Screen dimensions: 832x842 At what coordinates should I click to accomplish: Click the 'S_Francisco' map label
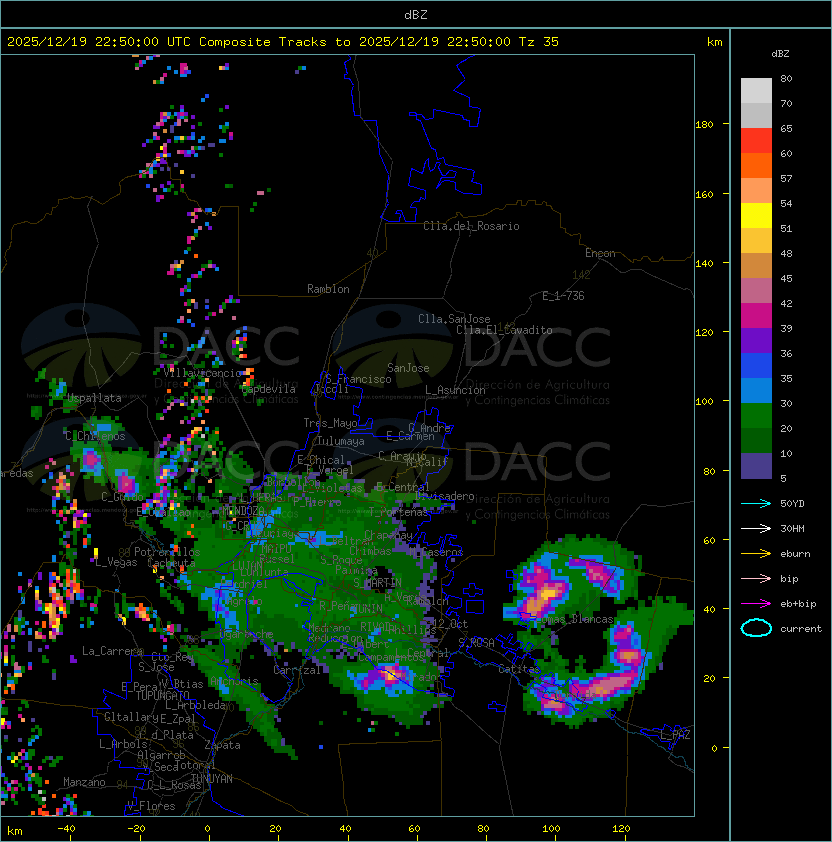358,380
